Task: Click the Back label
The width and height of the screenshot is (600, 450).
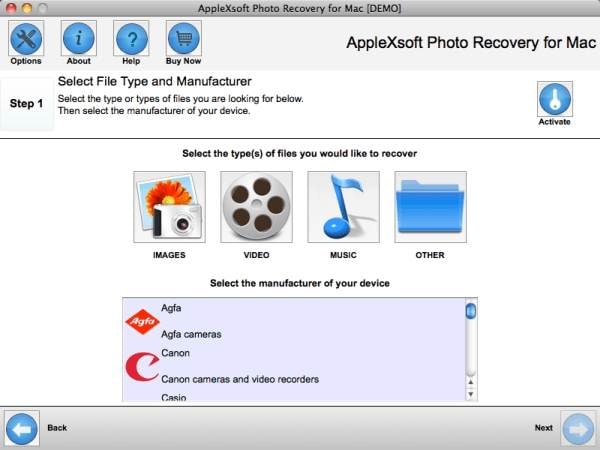Action: tap(57, 428)
